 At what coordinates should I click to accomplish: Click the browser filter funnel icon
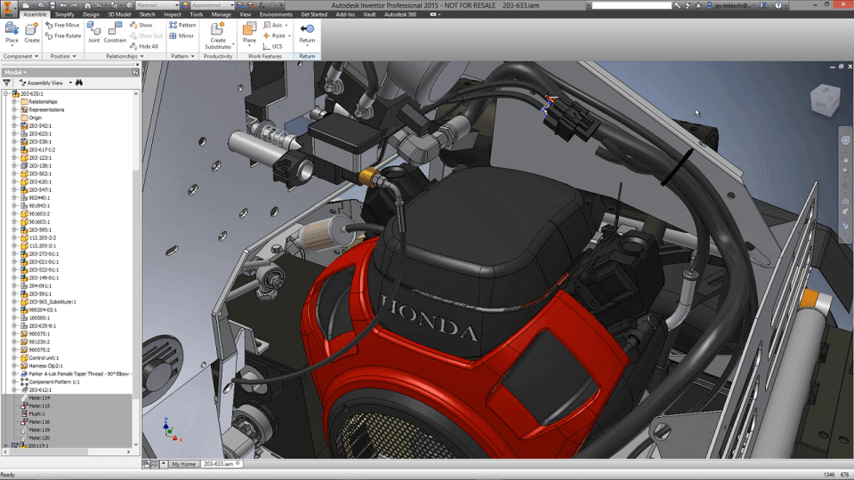click(7, 83)
